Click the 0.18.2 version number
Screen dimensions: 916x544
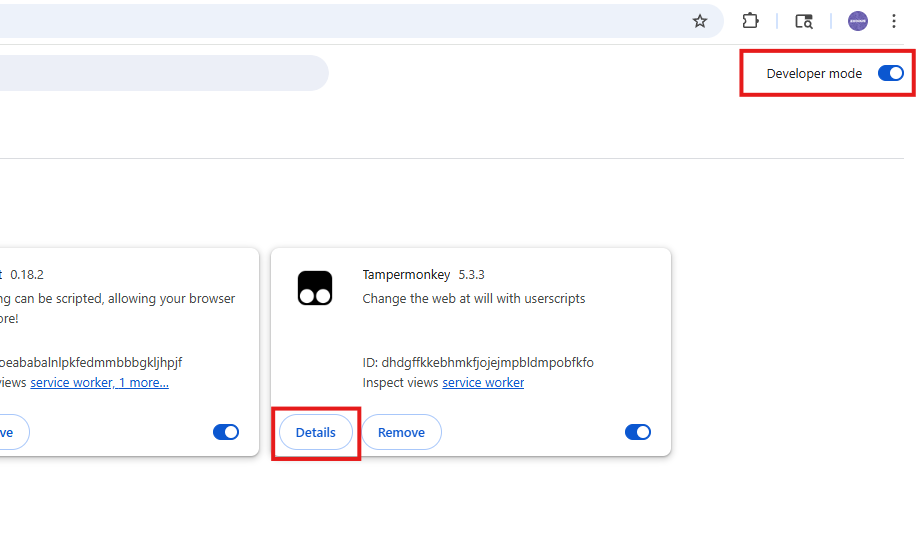27,275
